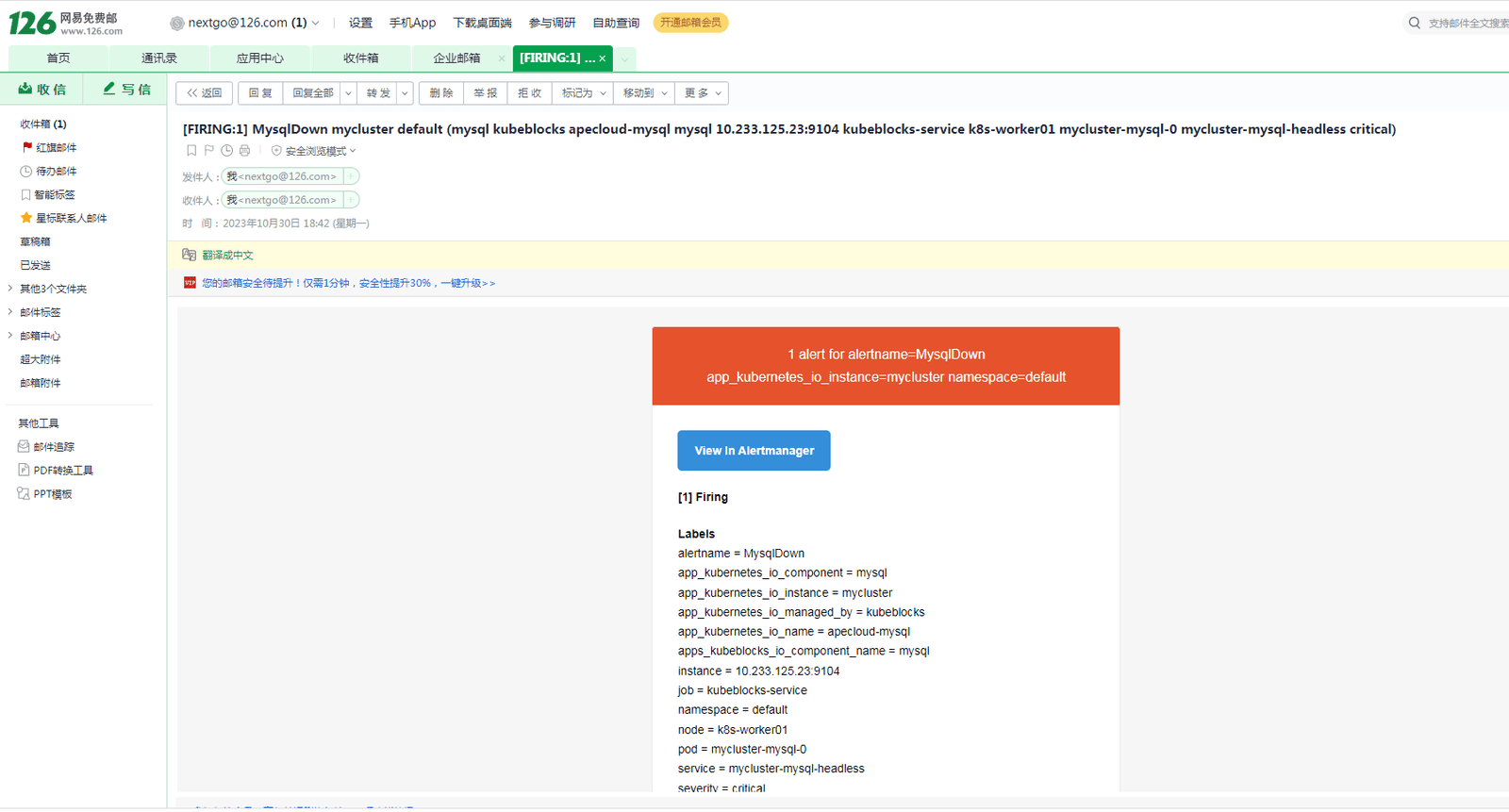Click the View In Alertmanager button

(754, 451)
